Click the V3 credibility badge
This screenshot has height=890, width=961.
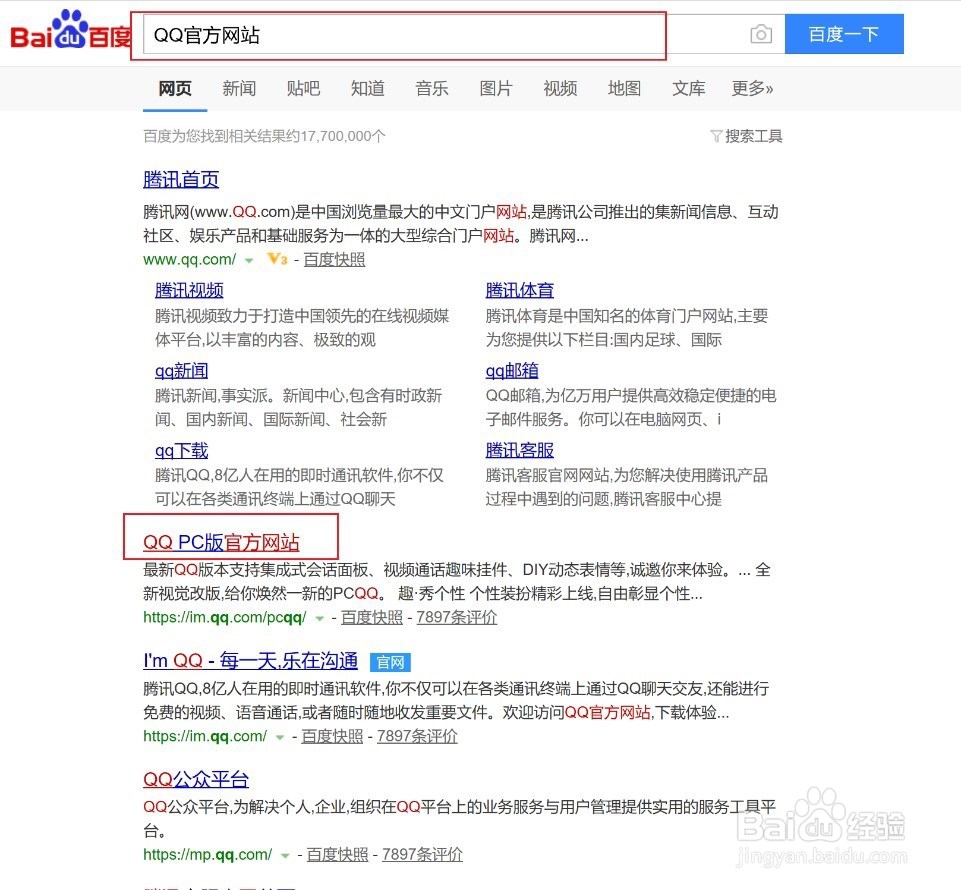(x=277, y=259)
